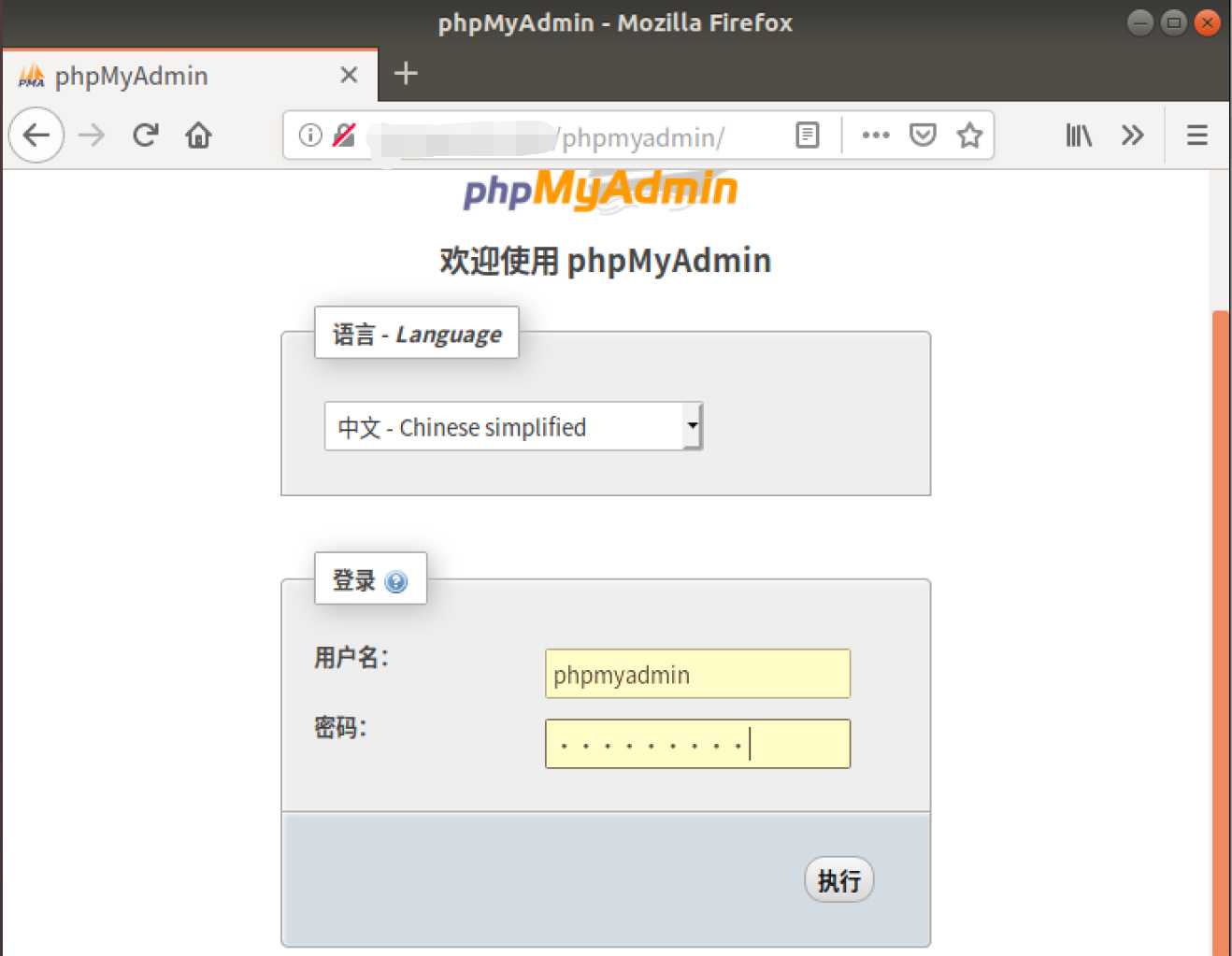Click the phpMyAdmin logo
This screenshot has width=1232, height=956.
(600, 190)
